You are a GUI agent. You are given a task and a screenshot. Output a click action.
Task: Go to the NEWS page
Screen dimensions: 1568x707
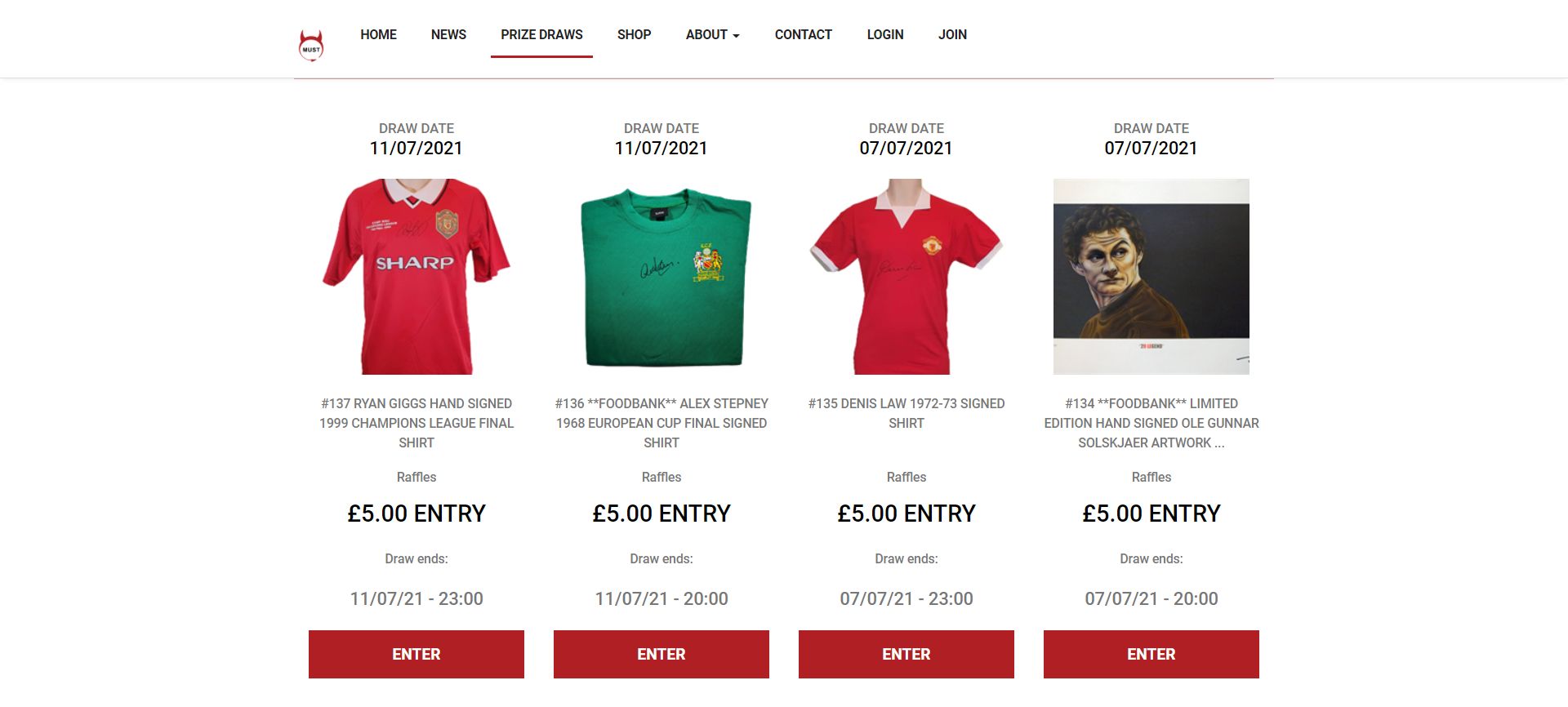pos(448,34)
